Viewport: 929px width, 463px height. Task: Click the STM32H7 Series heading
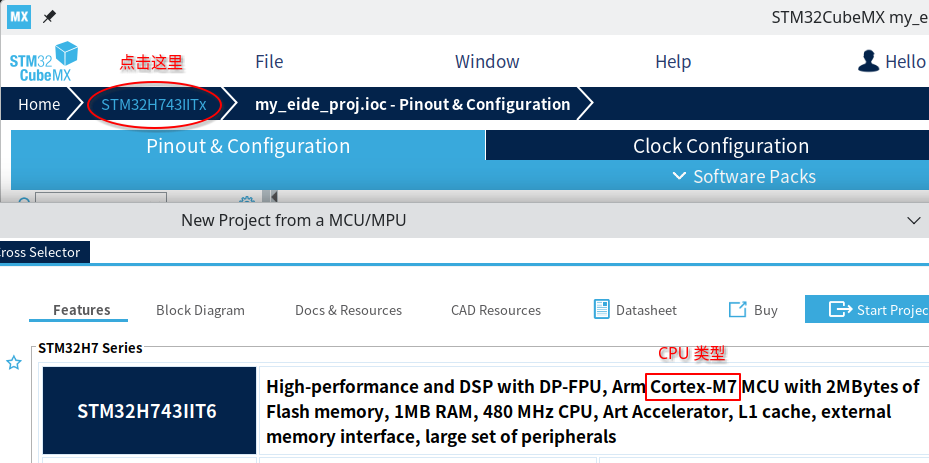tap(90, 348)
